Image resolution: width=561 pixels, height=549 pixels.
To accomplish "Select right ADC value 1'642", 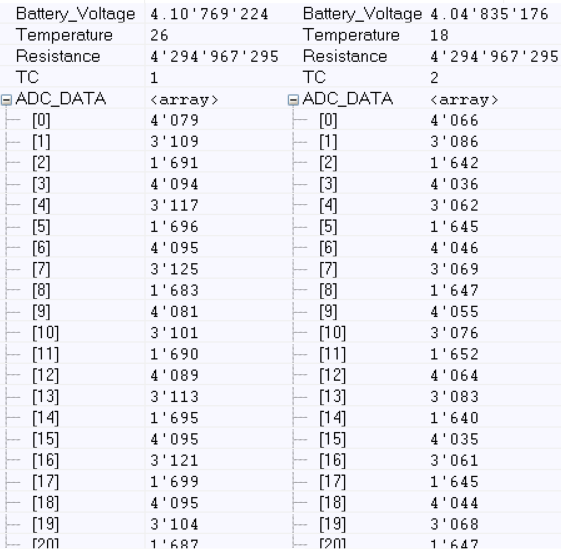I will 454,163.
